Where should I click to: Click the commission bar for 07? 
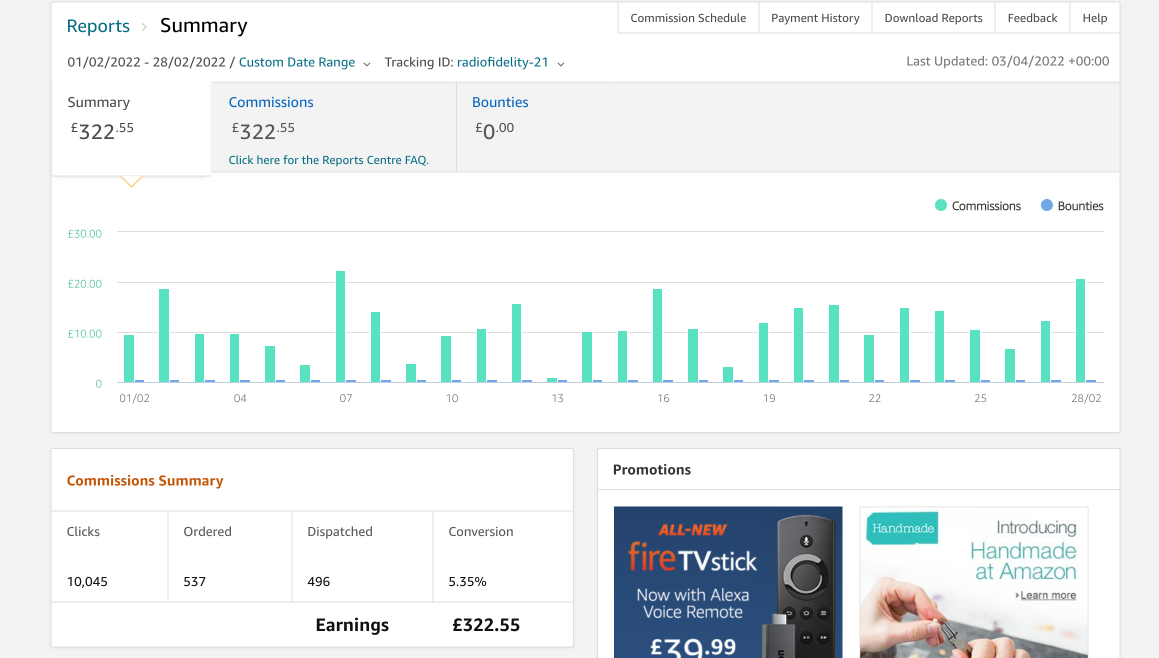pyautogui.click(x=341, y=327)
